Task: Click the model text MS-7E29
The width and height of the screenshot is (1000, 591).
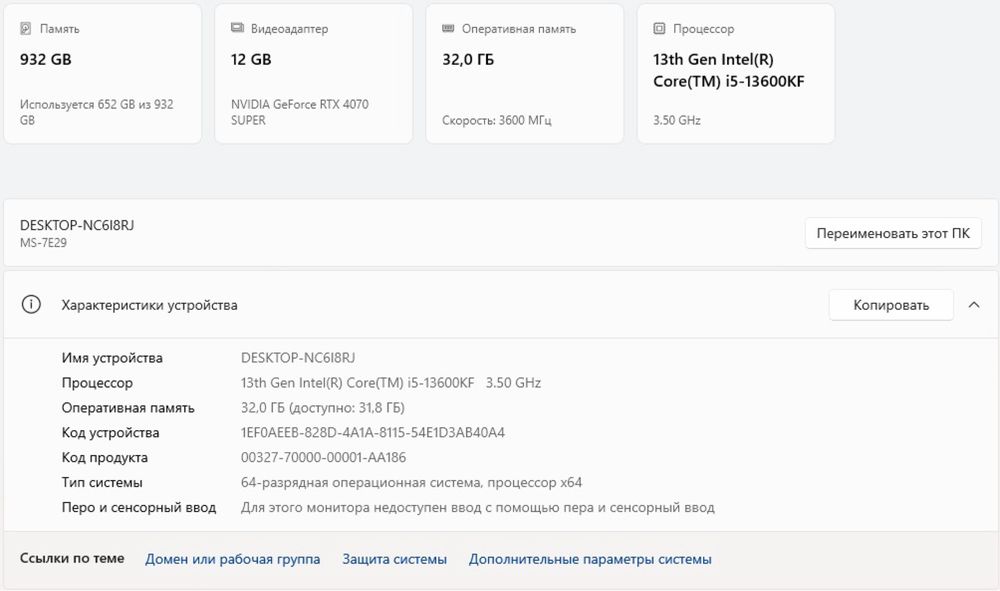Action: [43, 243]
